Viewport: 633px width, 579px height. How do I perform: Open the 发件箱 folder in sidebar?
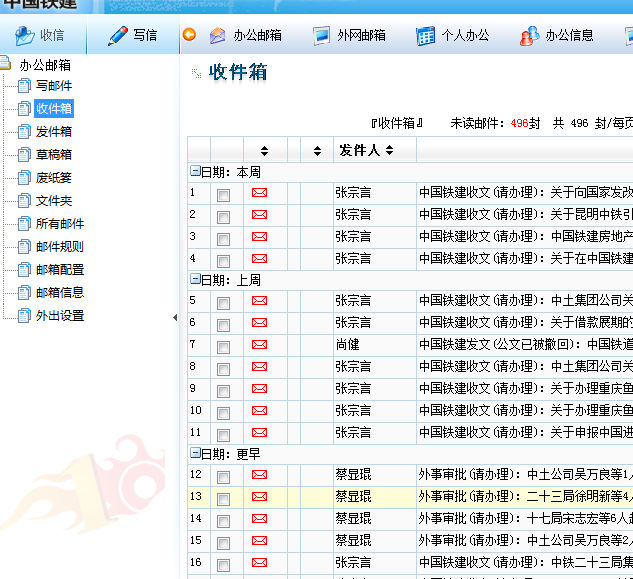pyautogui.click(x=54, y=132)
